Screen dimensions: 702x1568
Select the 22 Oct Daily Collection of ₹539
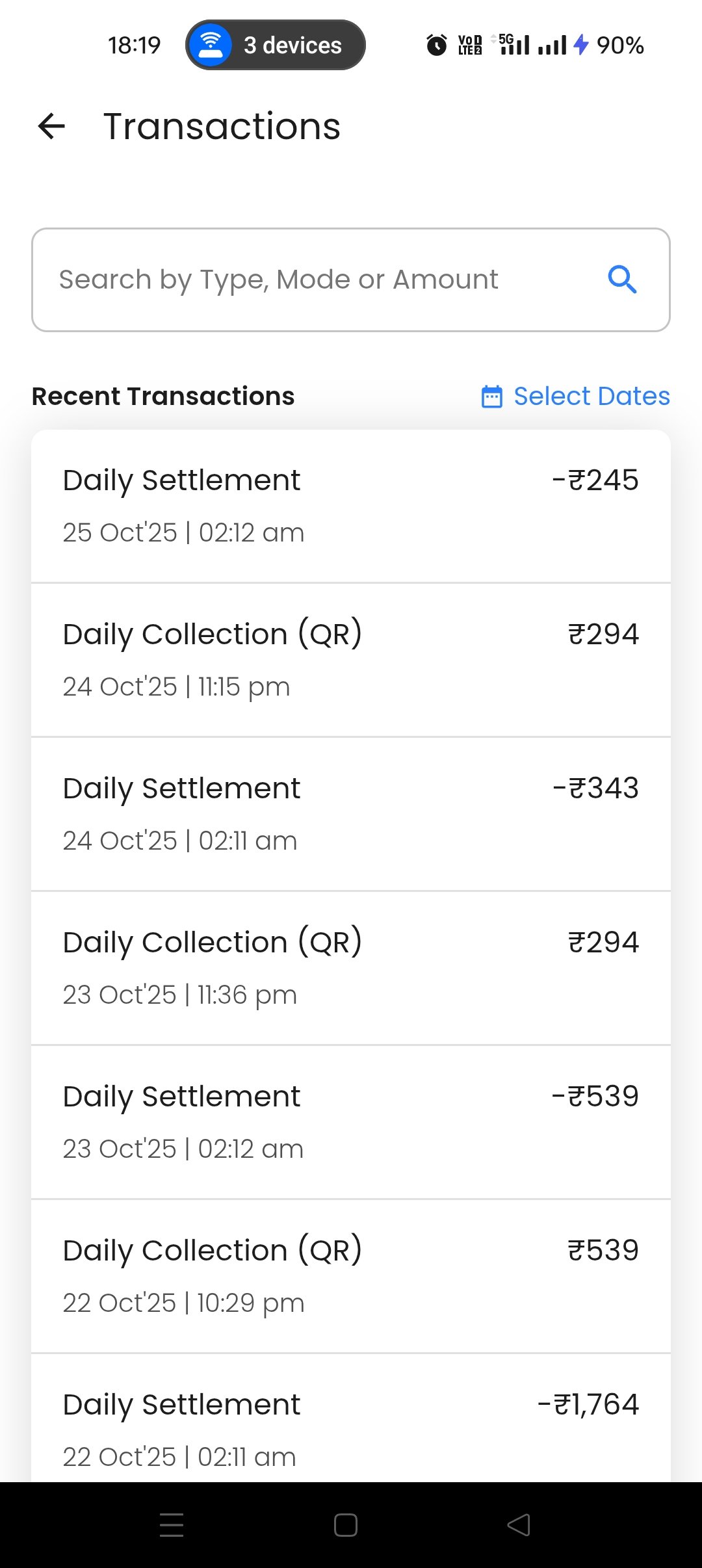(351, 1276)
